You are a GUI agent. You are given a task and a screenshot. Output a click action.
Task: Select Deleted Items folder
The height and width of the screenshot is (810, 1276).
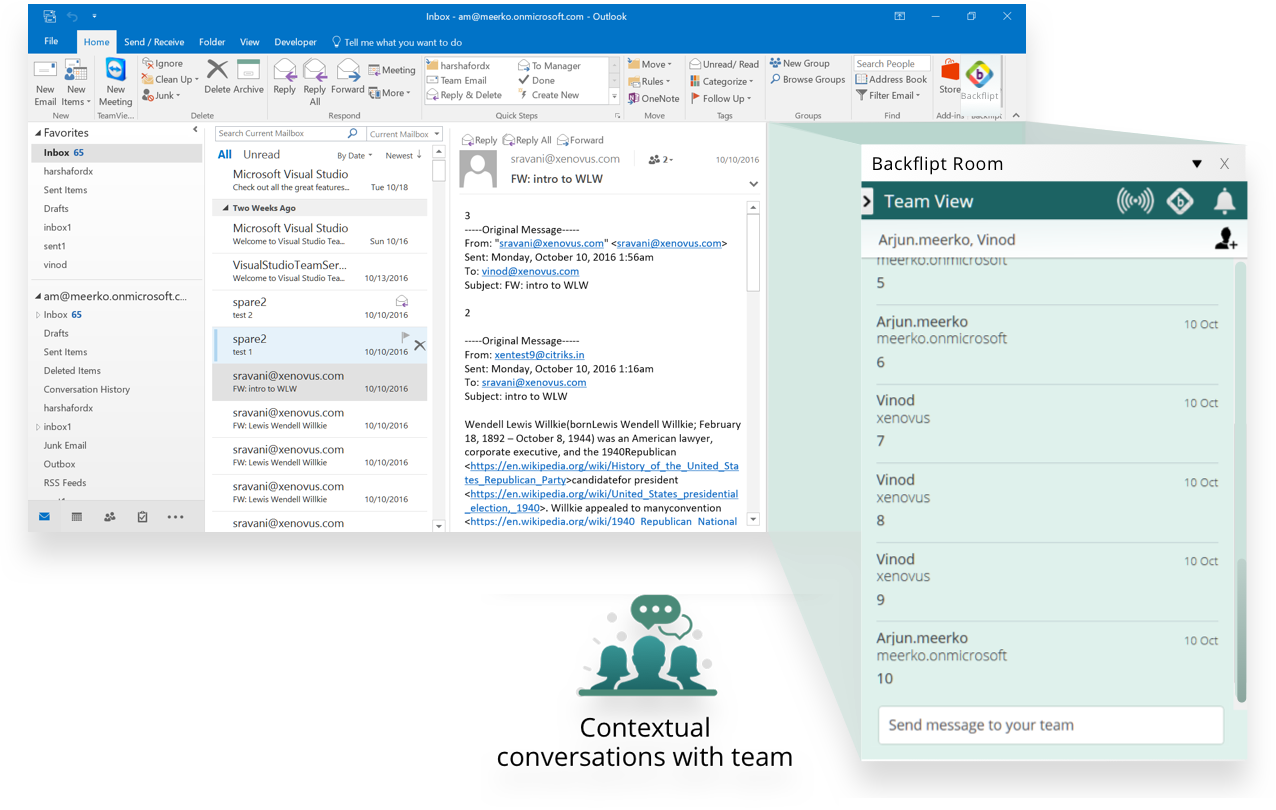pyautogui.click(x=72, y=371)
